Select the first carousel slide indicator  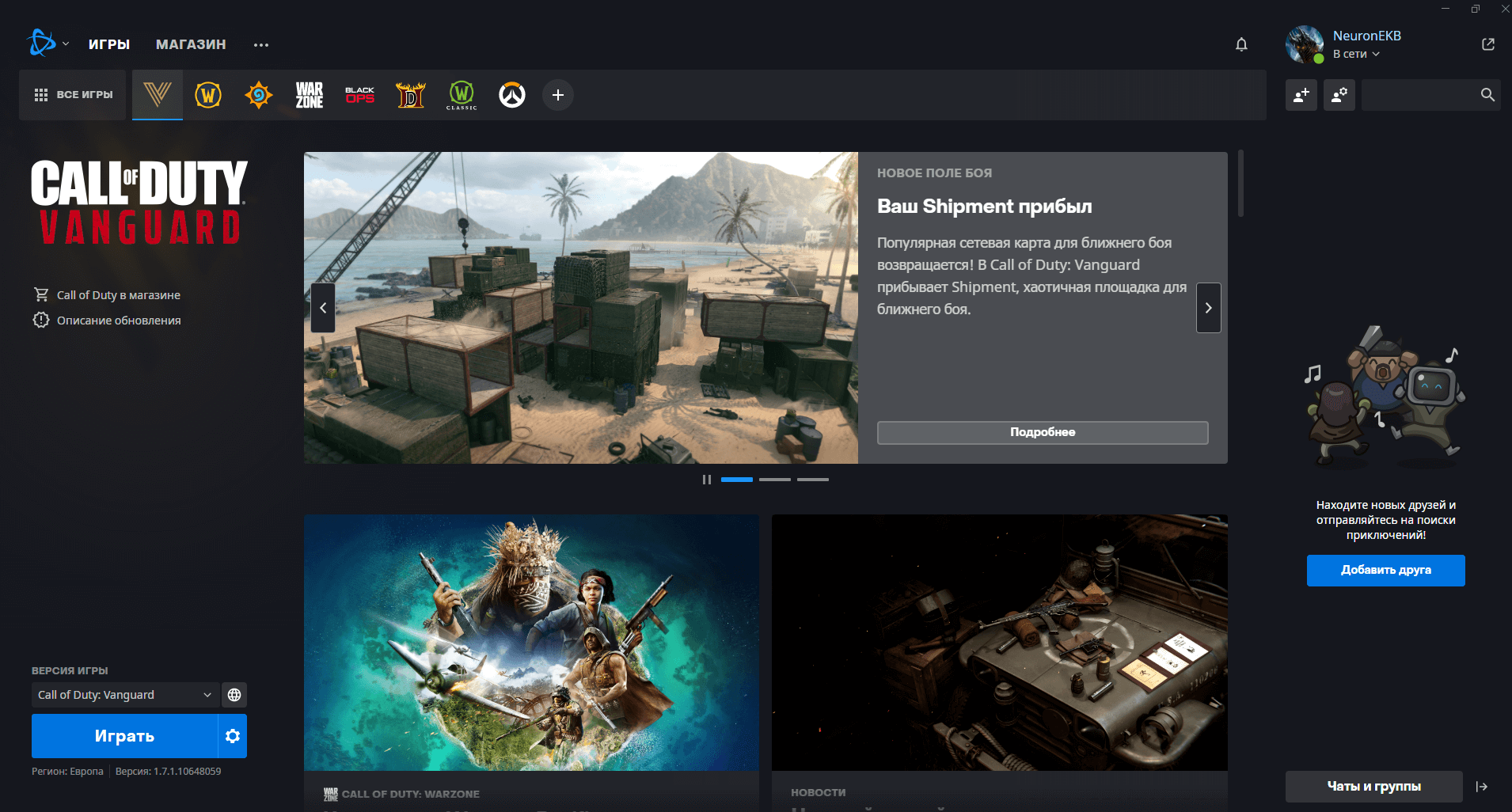737,480
